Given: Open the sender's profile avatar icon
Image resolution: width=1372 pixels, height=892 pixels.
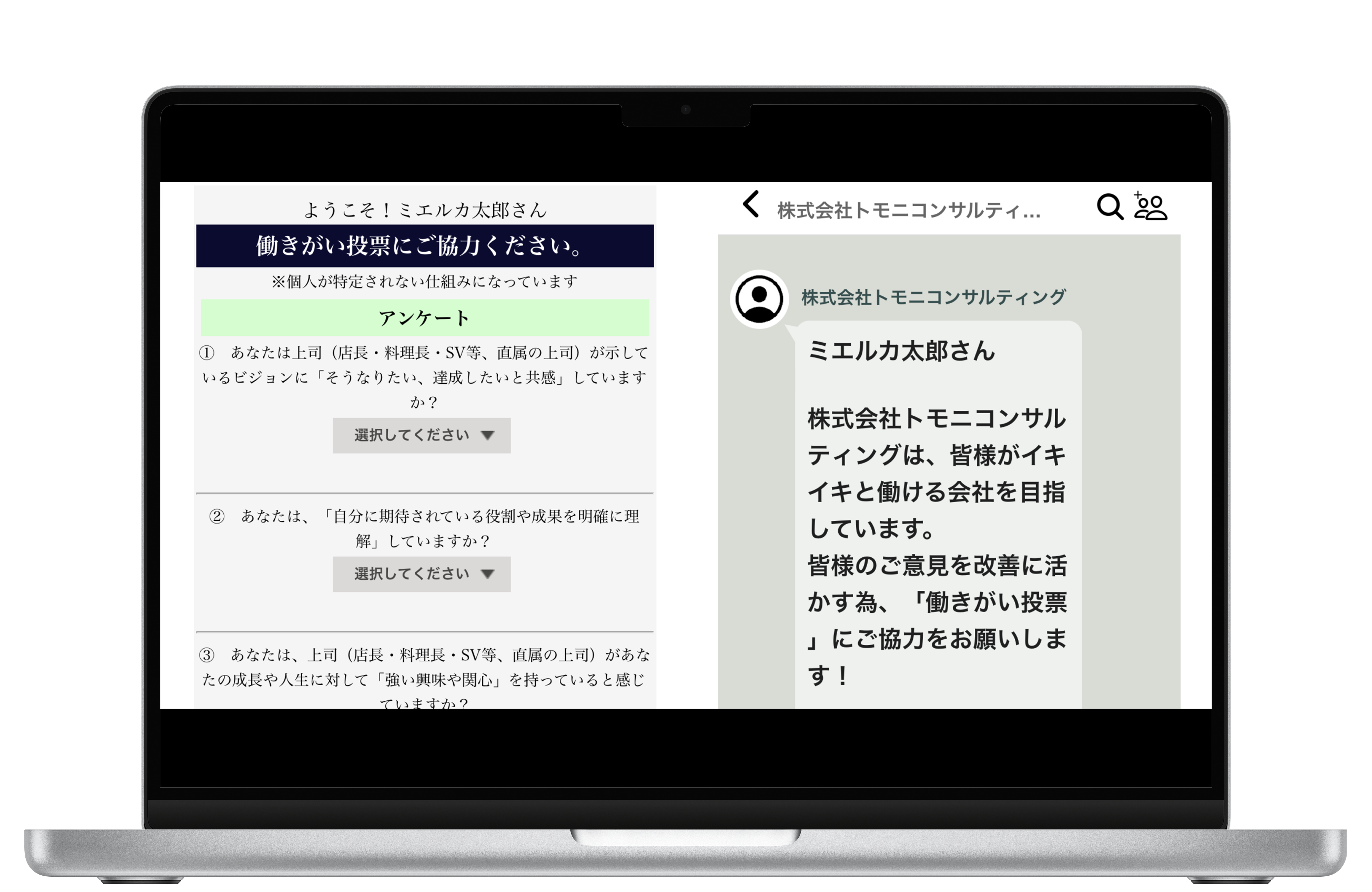Looking at the screenshot, I should point(759,299).
